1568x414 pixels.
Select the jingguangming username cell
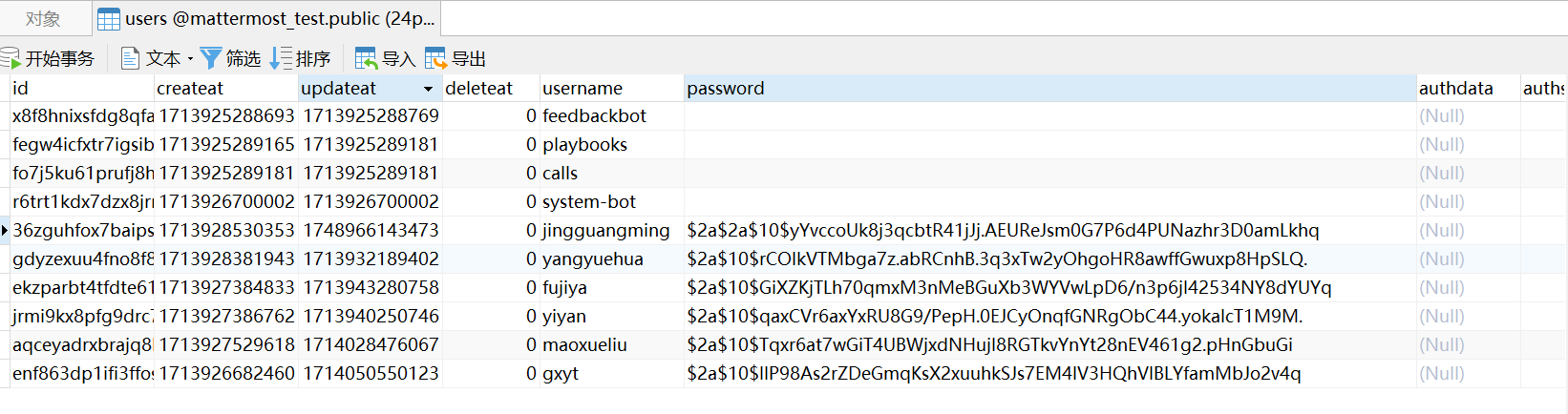[606, 230]
